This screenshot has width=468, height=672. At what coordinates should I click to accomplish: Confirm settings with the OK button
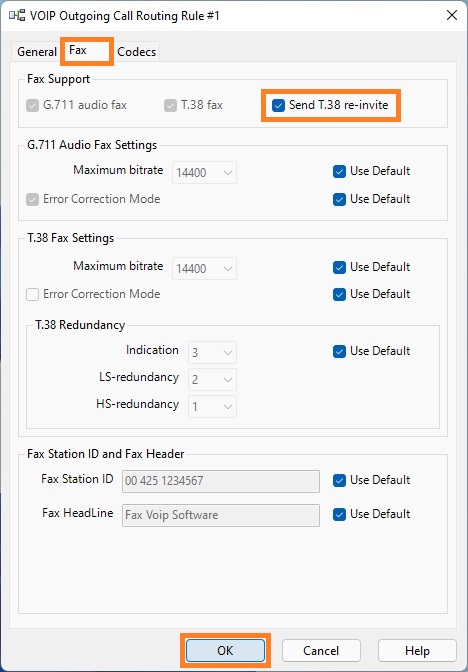(225, 651)
